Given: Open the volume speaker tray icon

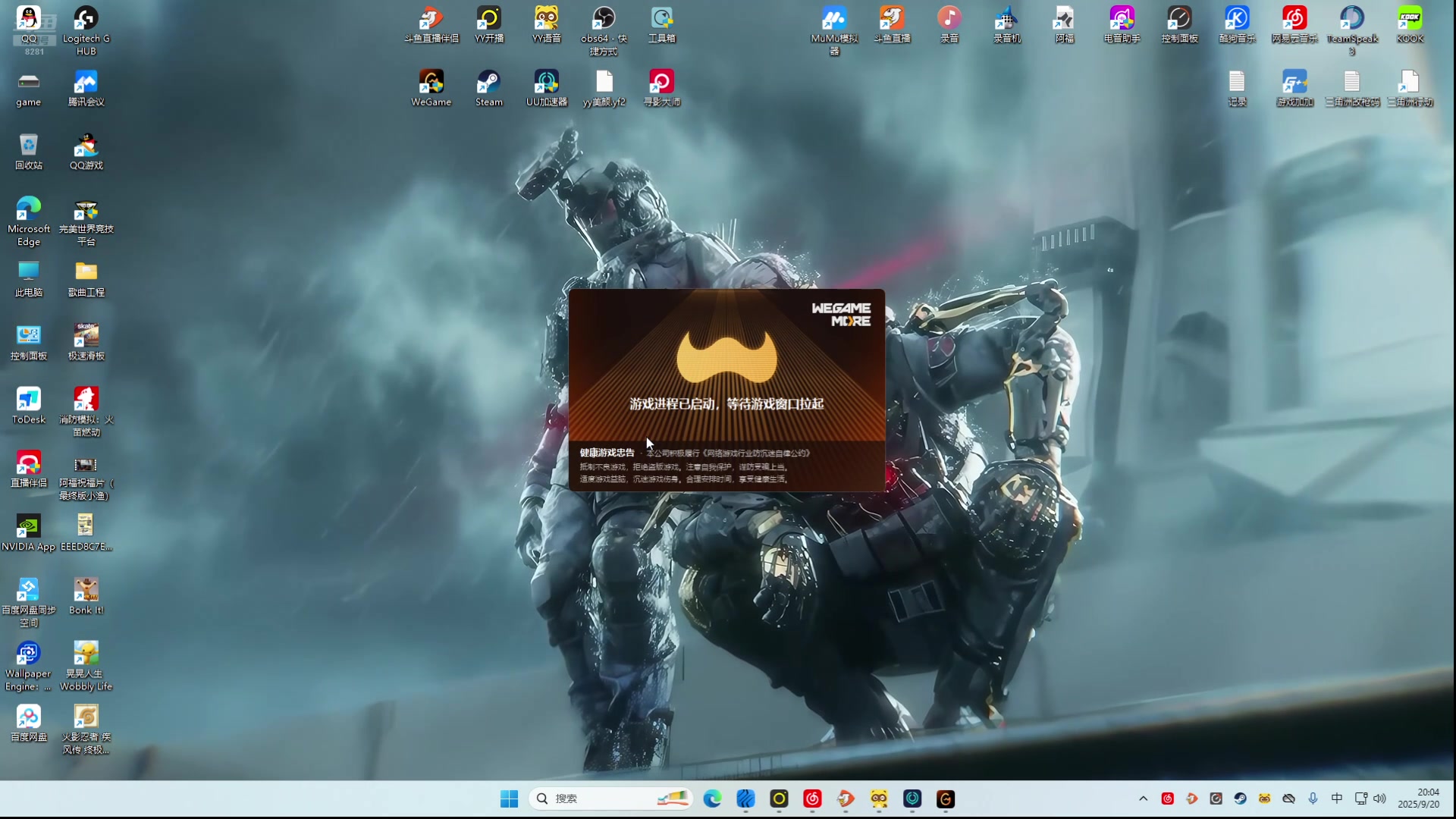Looking at the screenshot, I should pos(1379,799).
